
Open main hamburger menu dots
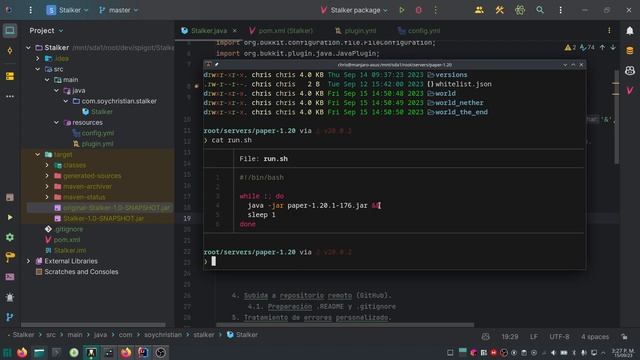pyautogui.click(x=30, y=10)
